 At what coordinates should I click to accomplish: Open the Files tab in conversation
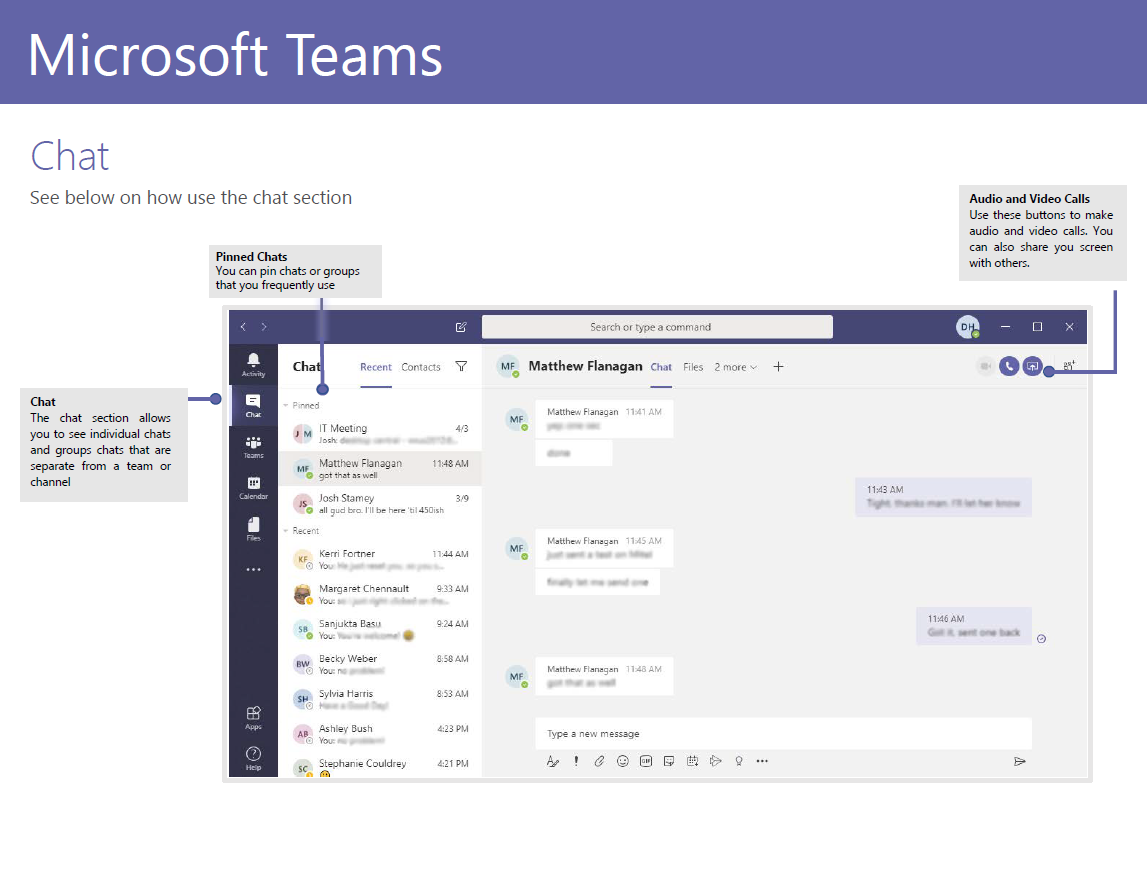[x=693, y=367]
